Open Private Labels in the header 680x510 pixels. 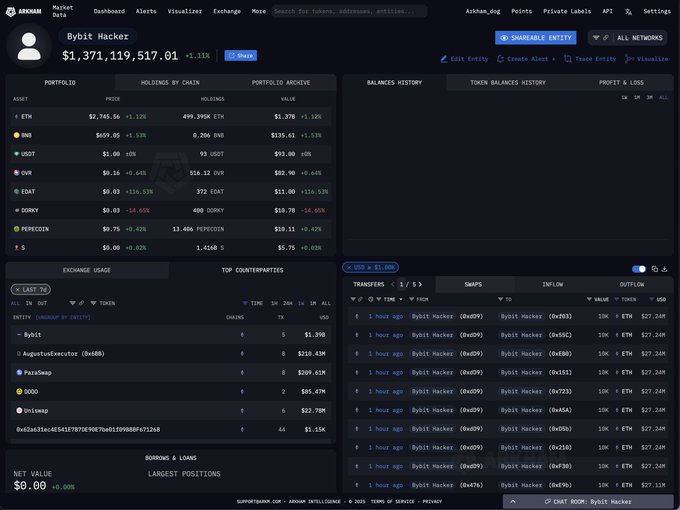pos(567,11)
